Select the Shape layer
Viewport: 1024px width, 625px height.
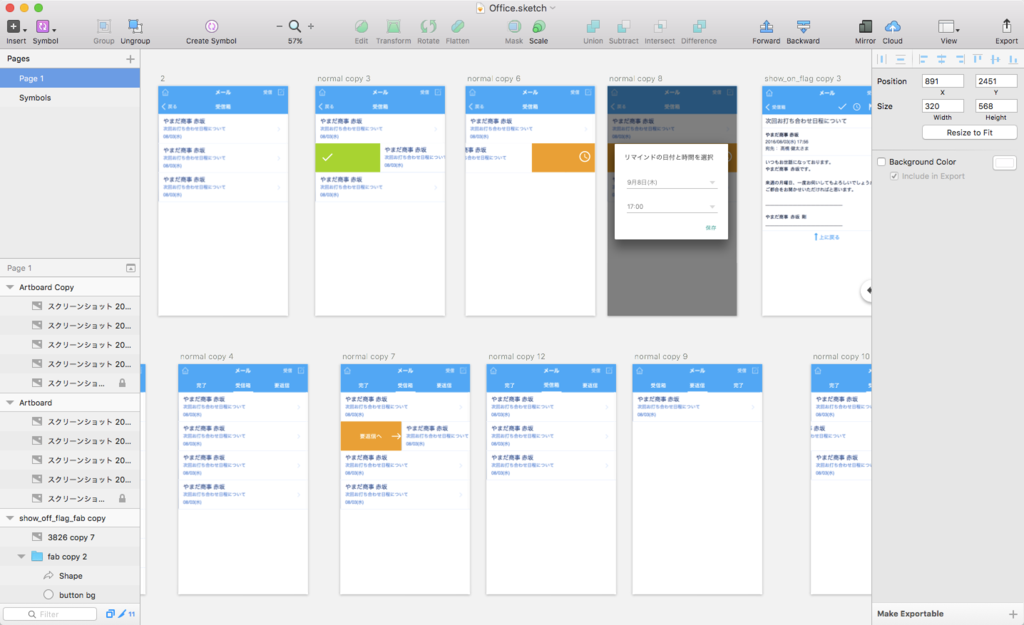(x=70, y=576)
